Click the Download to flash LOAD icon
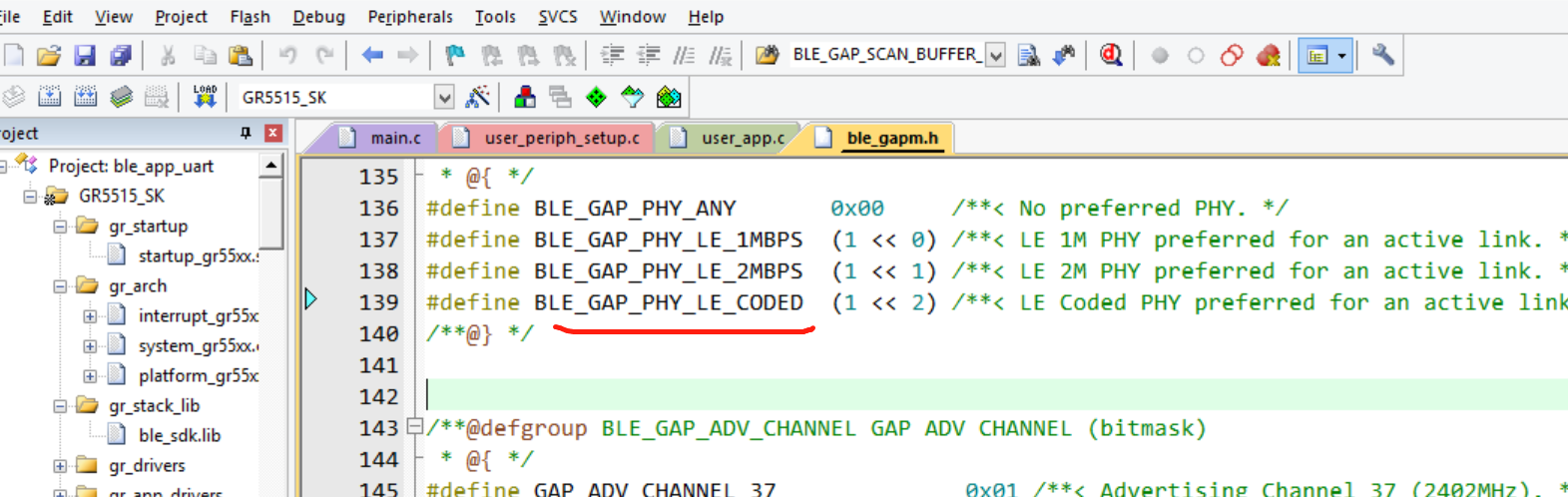This screenshot has width=1568, height=497. tap(205, 97)
